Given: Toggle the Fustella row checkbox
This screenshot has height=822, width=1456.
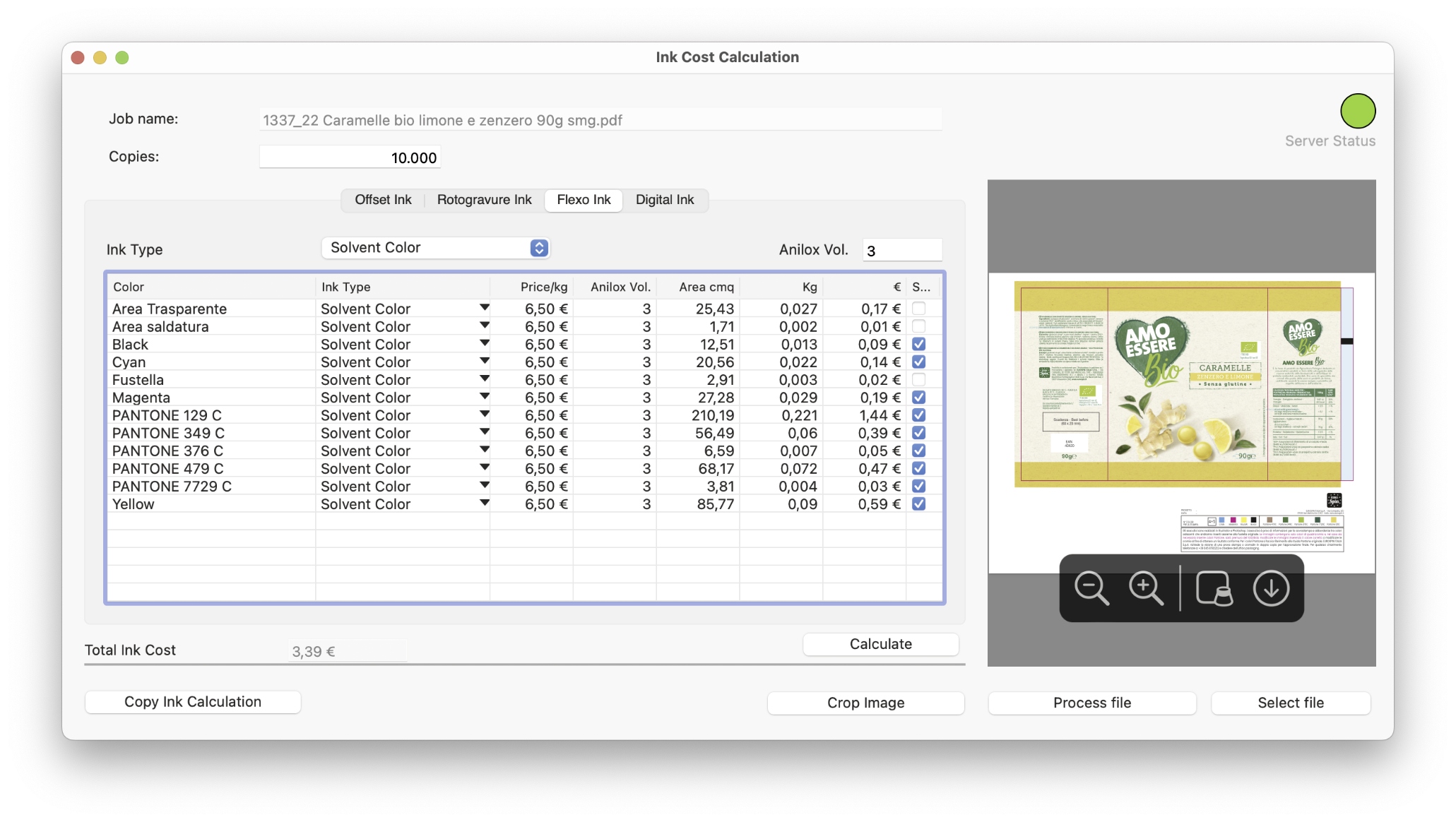Looking at the screenshot, I should [918, 380].
